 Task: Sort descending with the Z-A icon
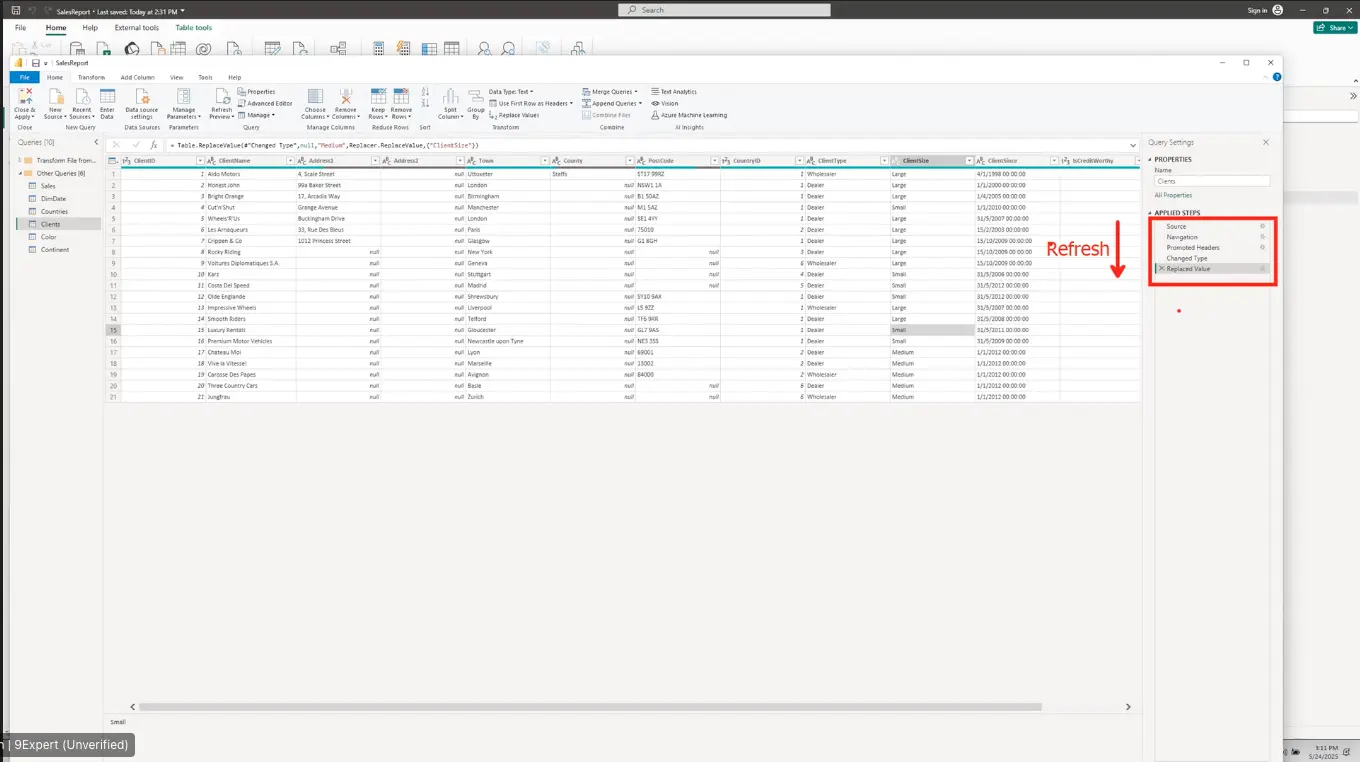click(x=425, y=103)
